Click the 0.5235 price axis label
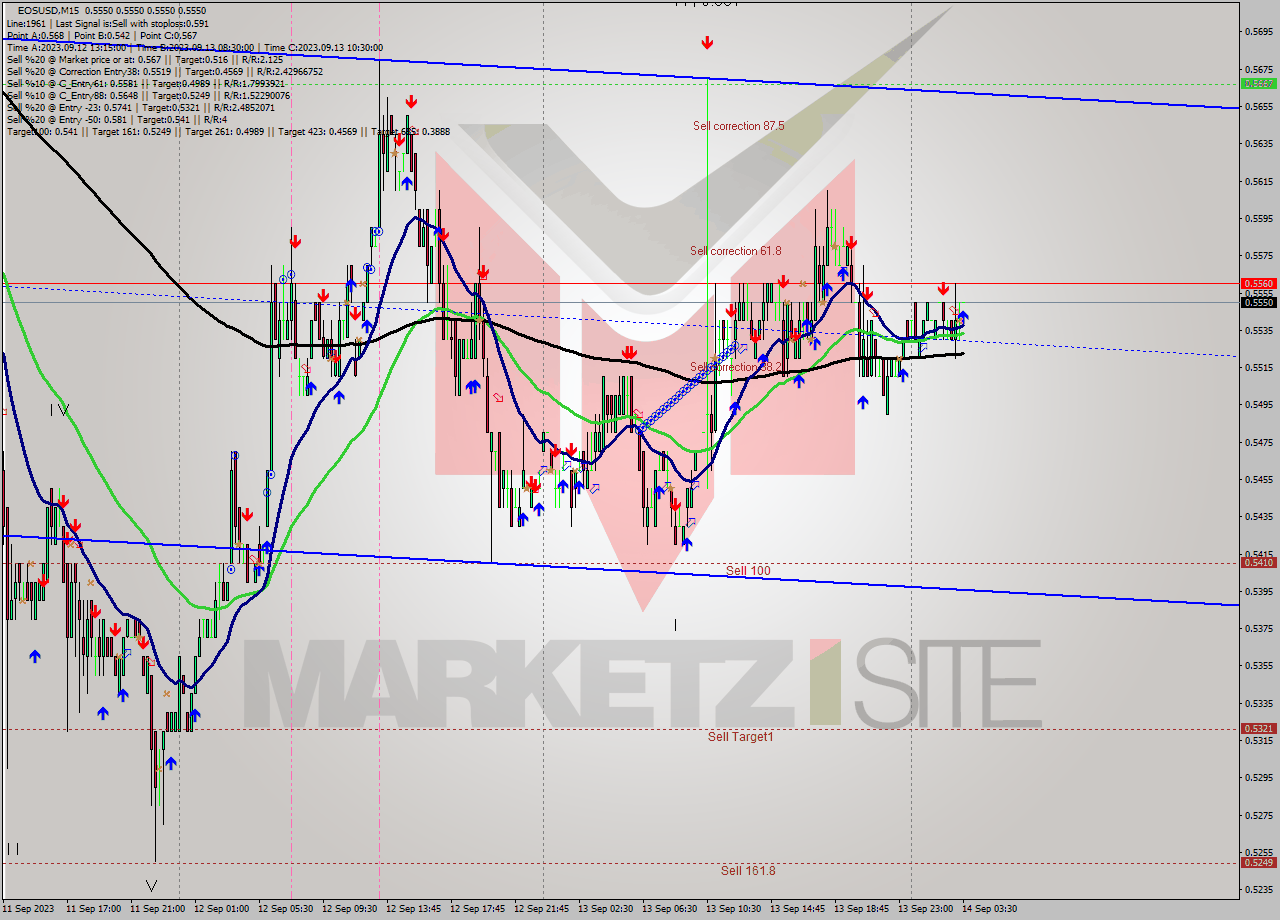This screenshot has width=1280, height=920. coord(1257,889)
